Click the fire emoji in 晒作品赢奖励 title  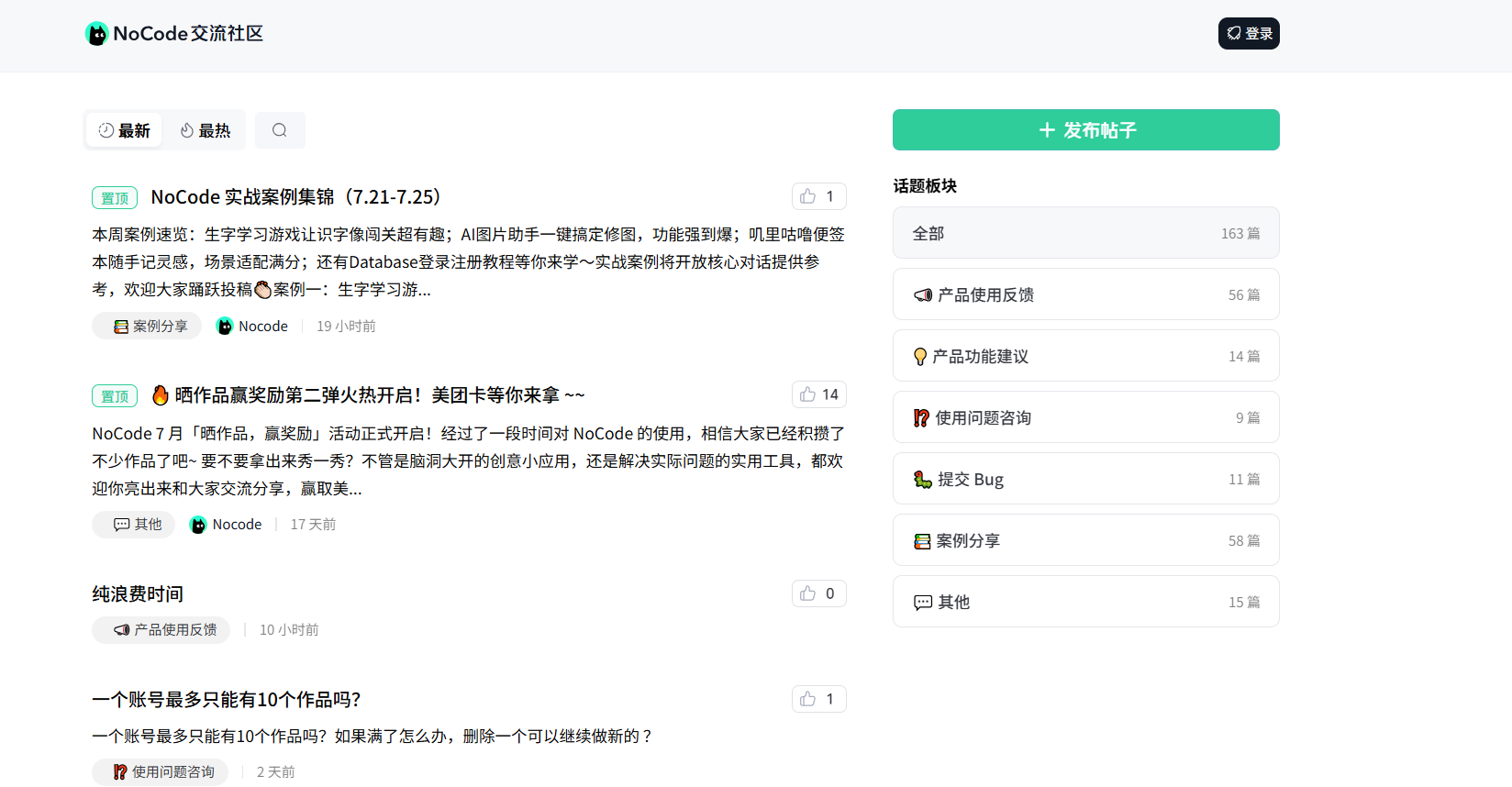click(x=160, y=394)
